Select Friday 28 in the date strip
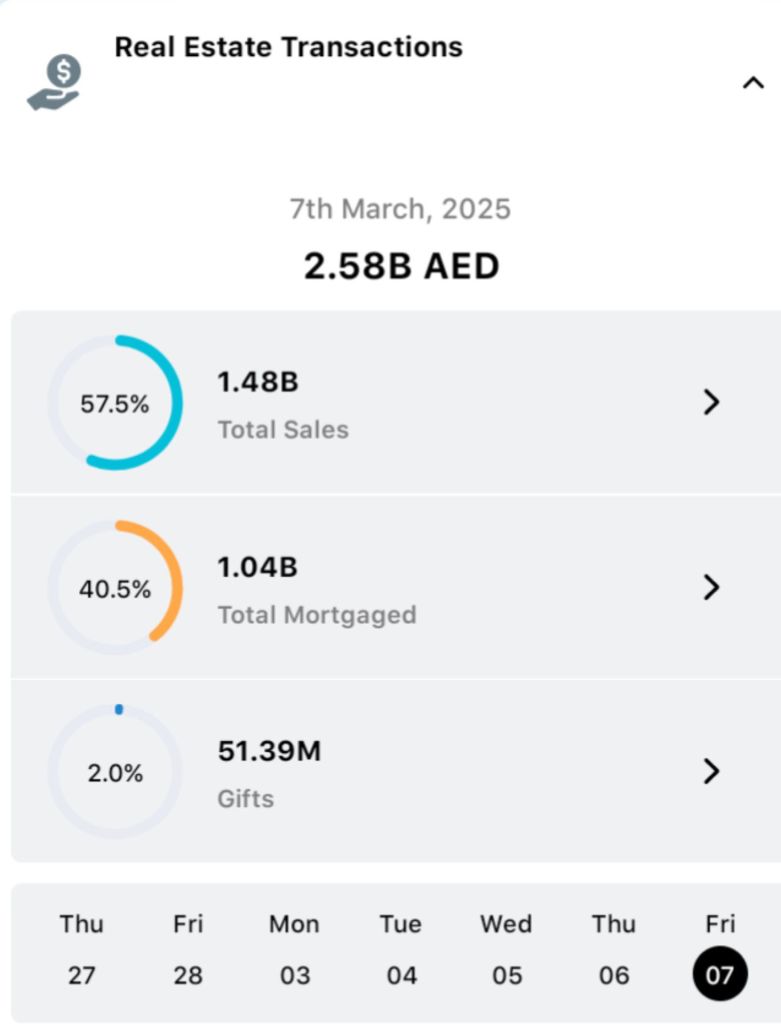 tap(188, 950)
